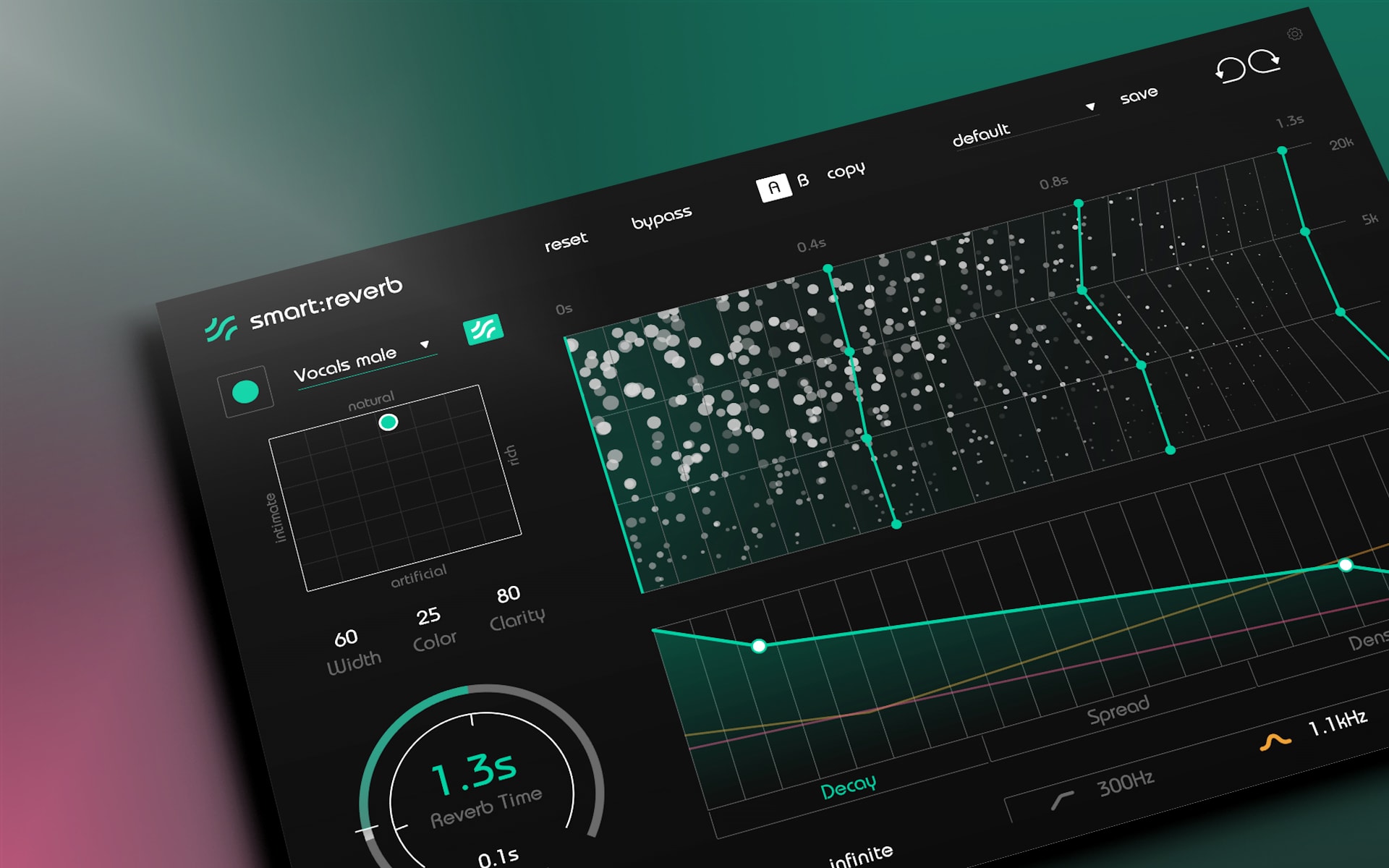Click the low-cut filter shape icon
Viewport: 1389px width, 868px height.
tap(1062, 800)
